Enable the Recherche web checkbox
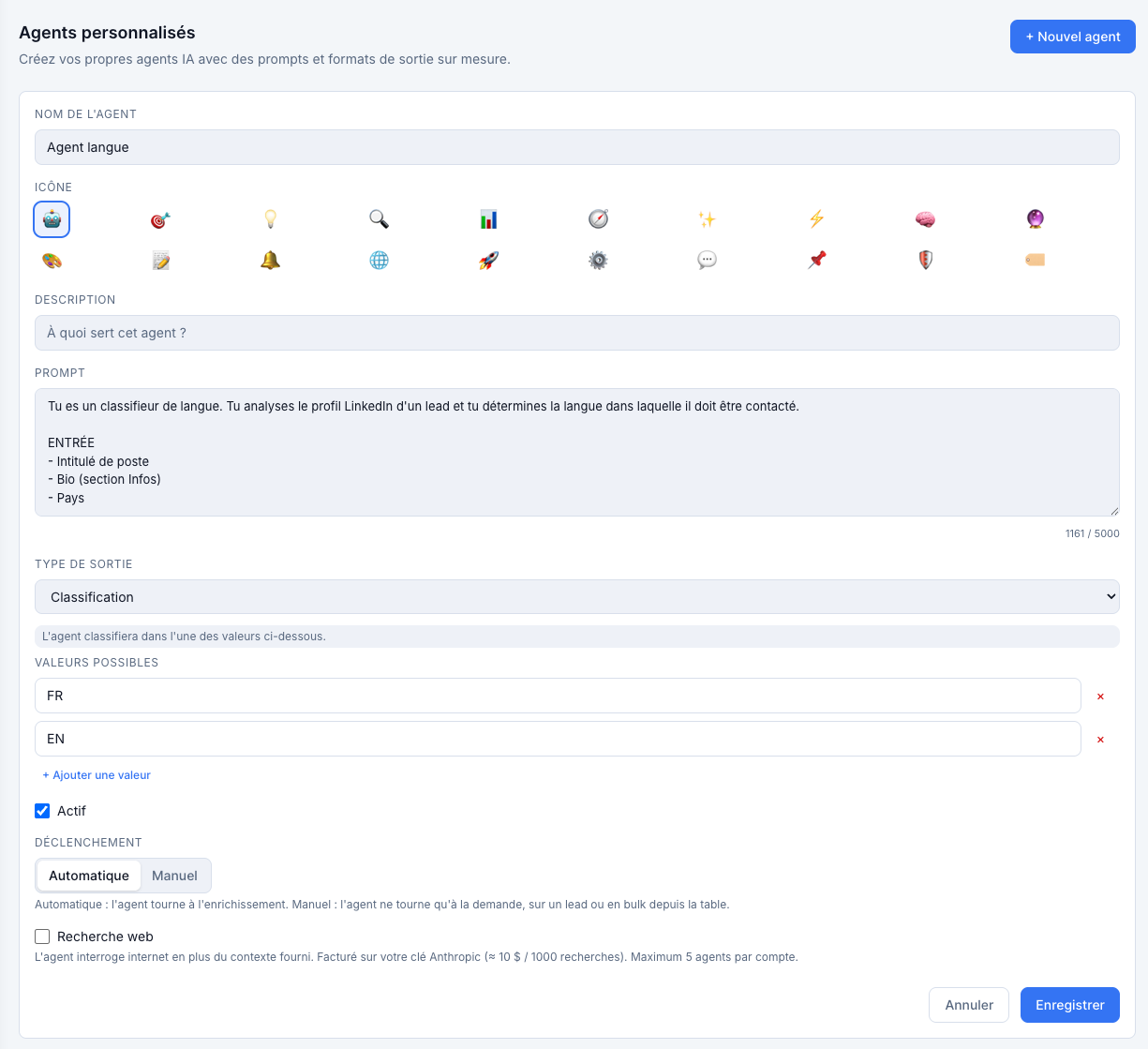The height and width of the screenshot is (1049, 1148). pos(42,937)
